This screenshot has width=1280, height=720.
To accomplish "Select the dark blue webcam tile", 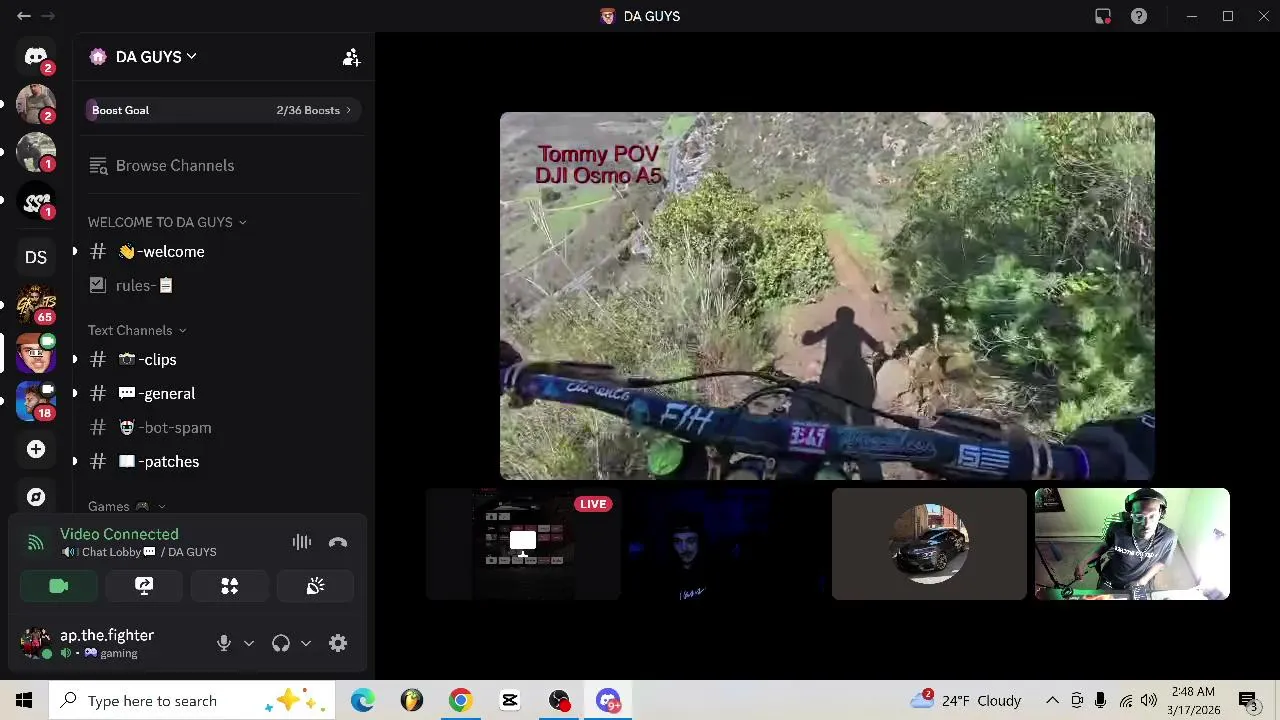I will (x=726, y=544).
